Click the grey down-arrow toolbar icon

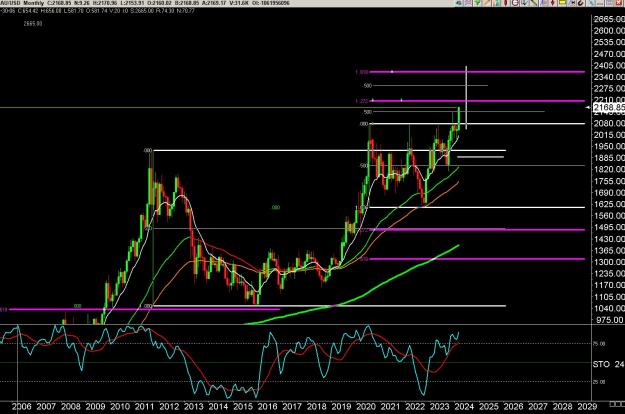[x=524, y=3]
